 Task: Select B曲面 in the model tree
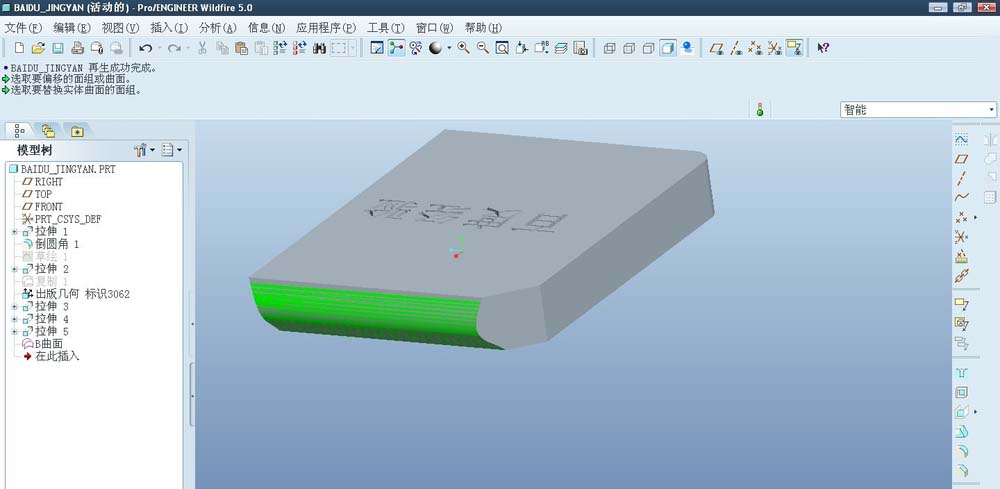pos(42,344)
